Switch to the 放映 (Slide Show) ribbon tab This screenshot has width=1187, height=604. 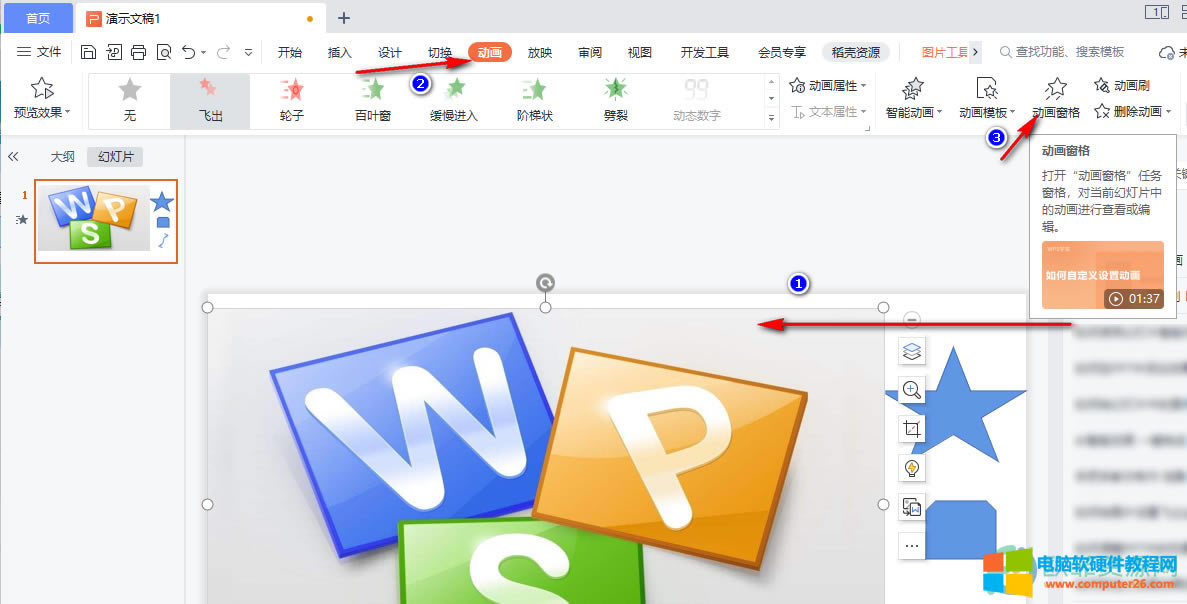(539, 52)
